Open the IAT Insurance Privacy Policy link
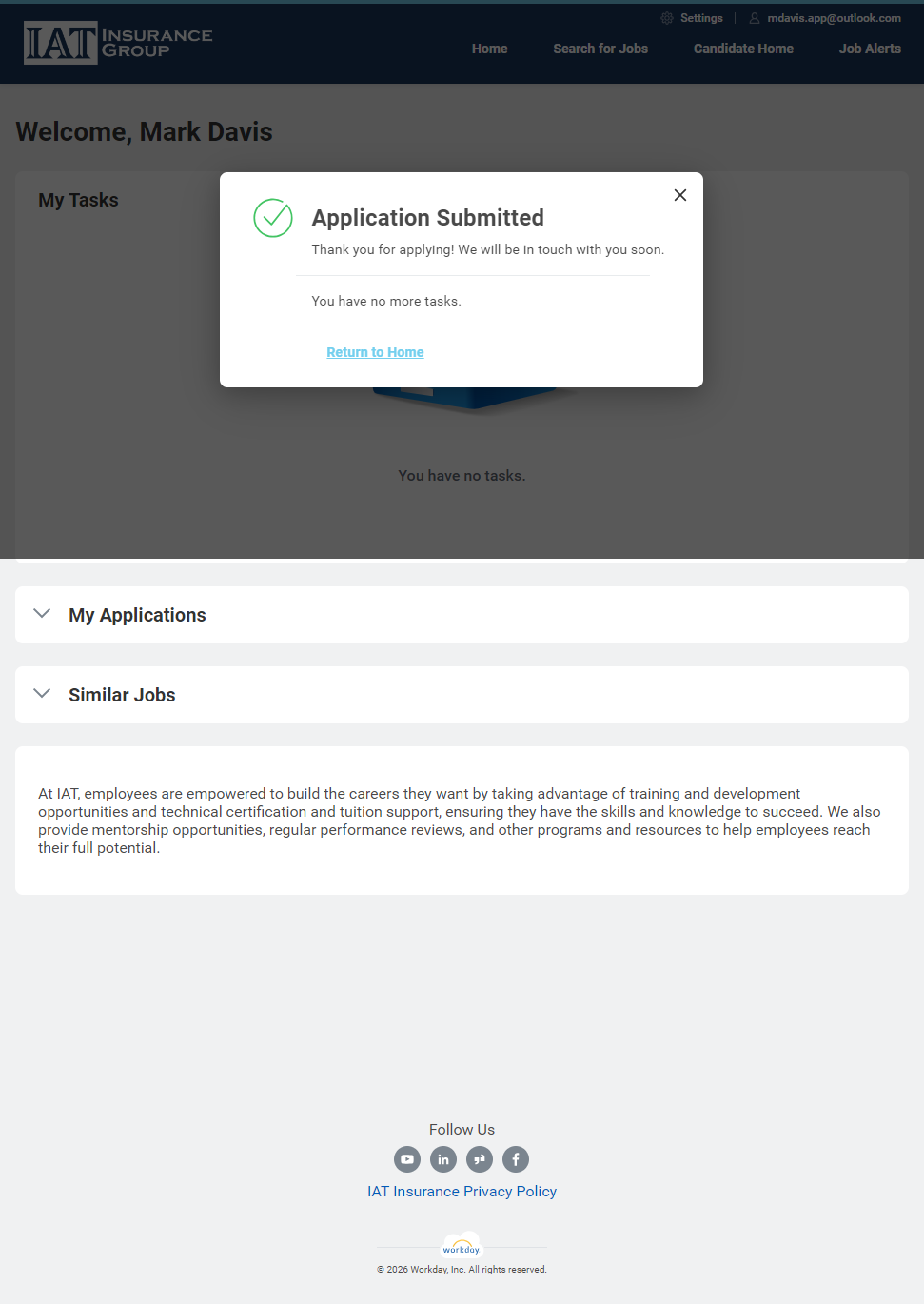This screenshot has height=1304, width=924. (462, 1192)
